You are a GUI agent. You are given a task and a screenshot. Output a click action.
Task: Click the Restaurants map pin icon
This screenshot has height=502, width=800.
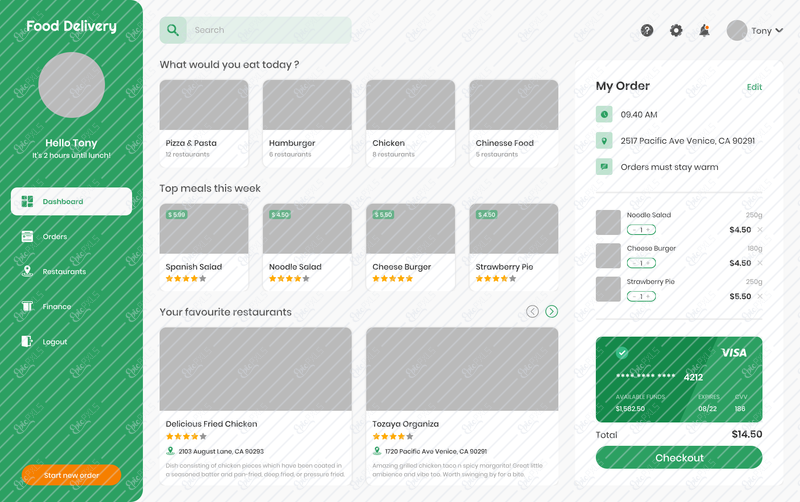[27, 271]
